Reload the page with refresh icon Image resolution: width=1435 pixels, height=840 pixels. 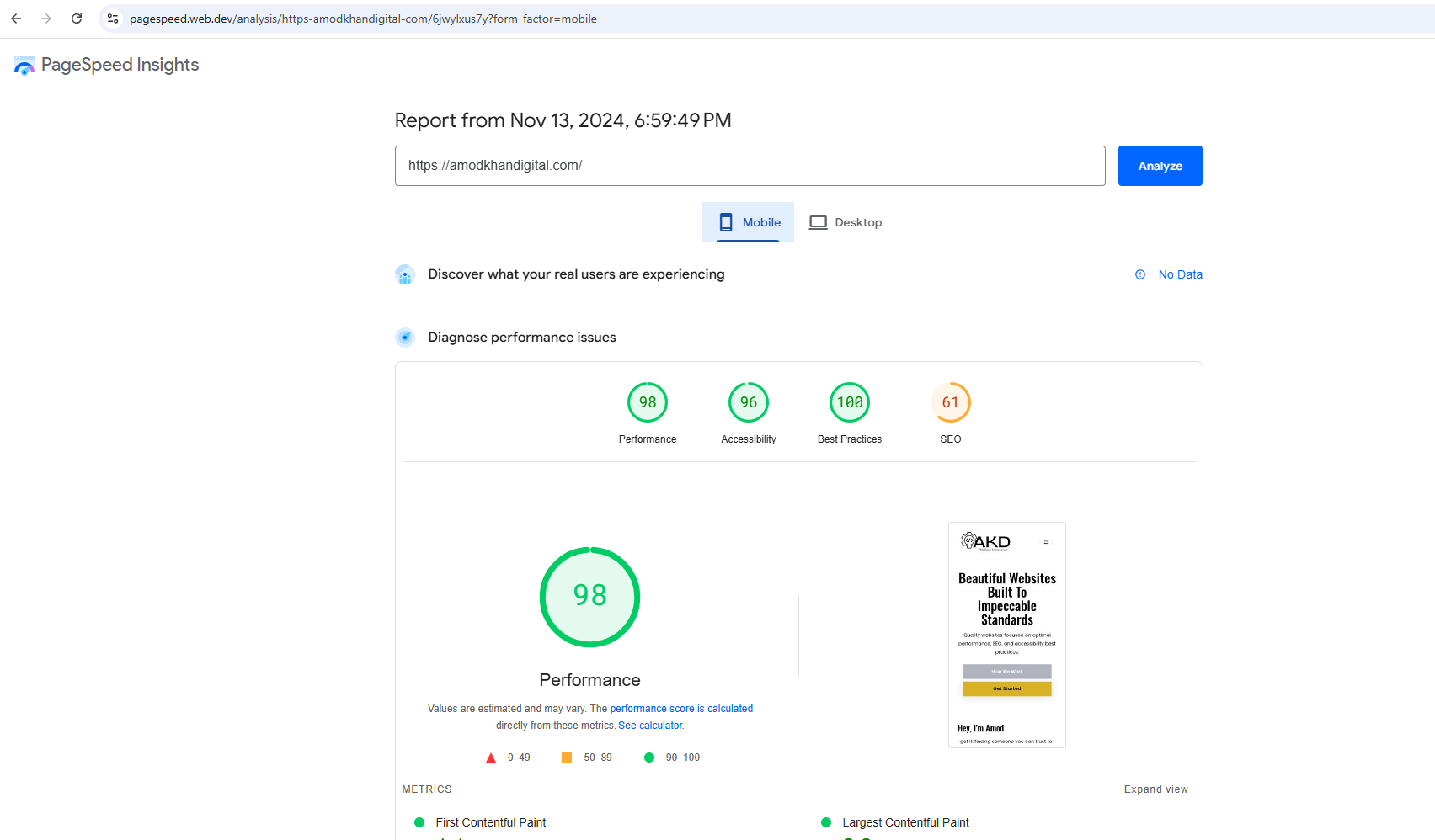click(77, 19)
